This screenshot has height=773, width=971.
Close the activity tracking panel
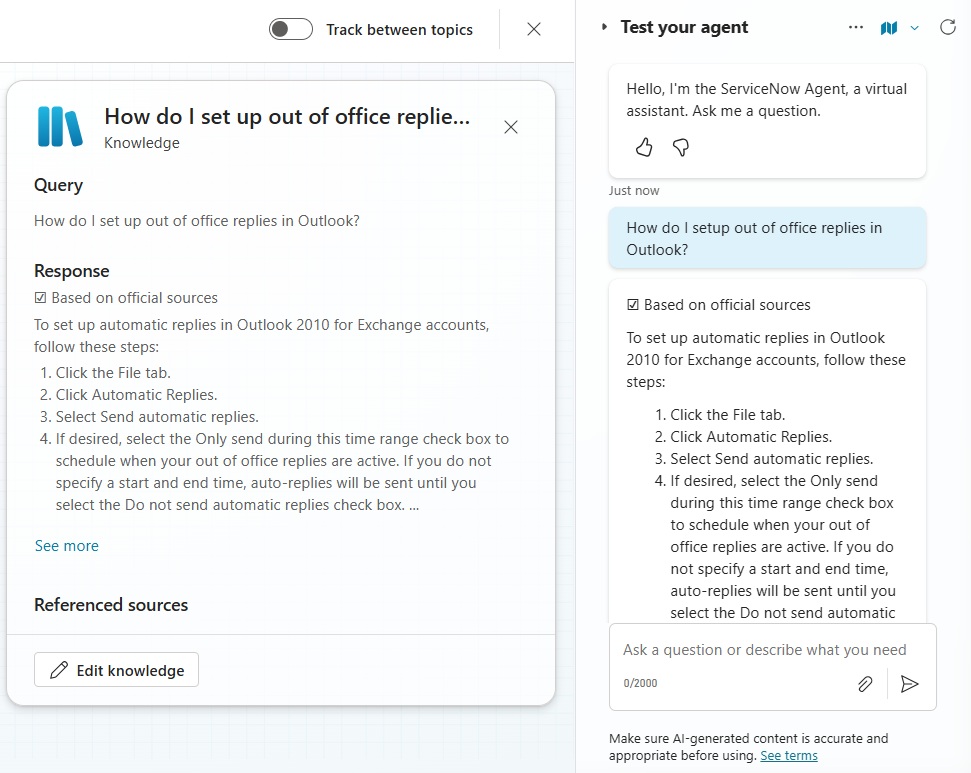(534, 29)
